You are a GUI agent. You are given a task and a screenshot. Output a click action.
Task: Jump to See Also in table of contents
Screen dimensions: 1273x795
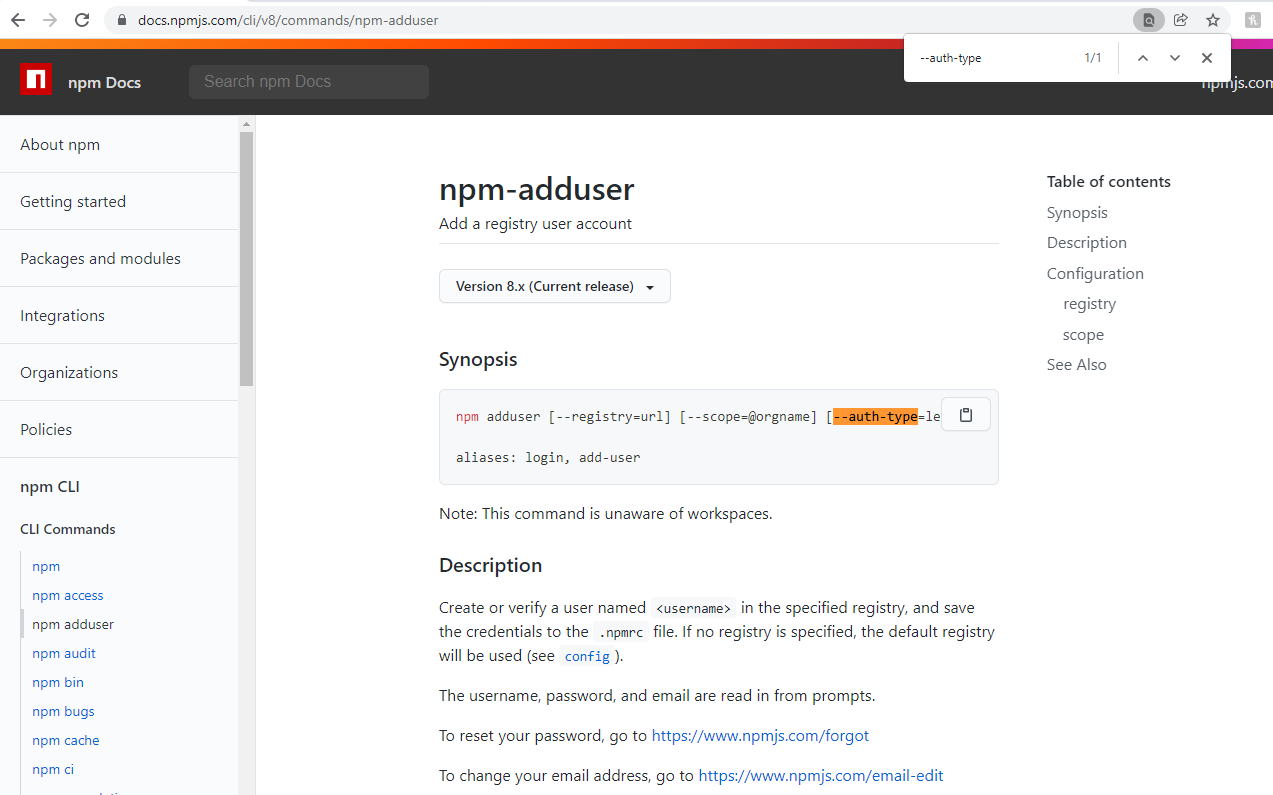[x=1077, y=365]
